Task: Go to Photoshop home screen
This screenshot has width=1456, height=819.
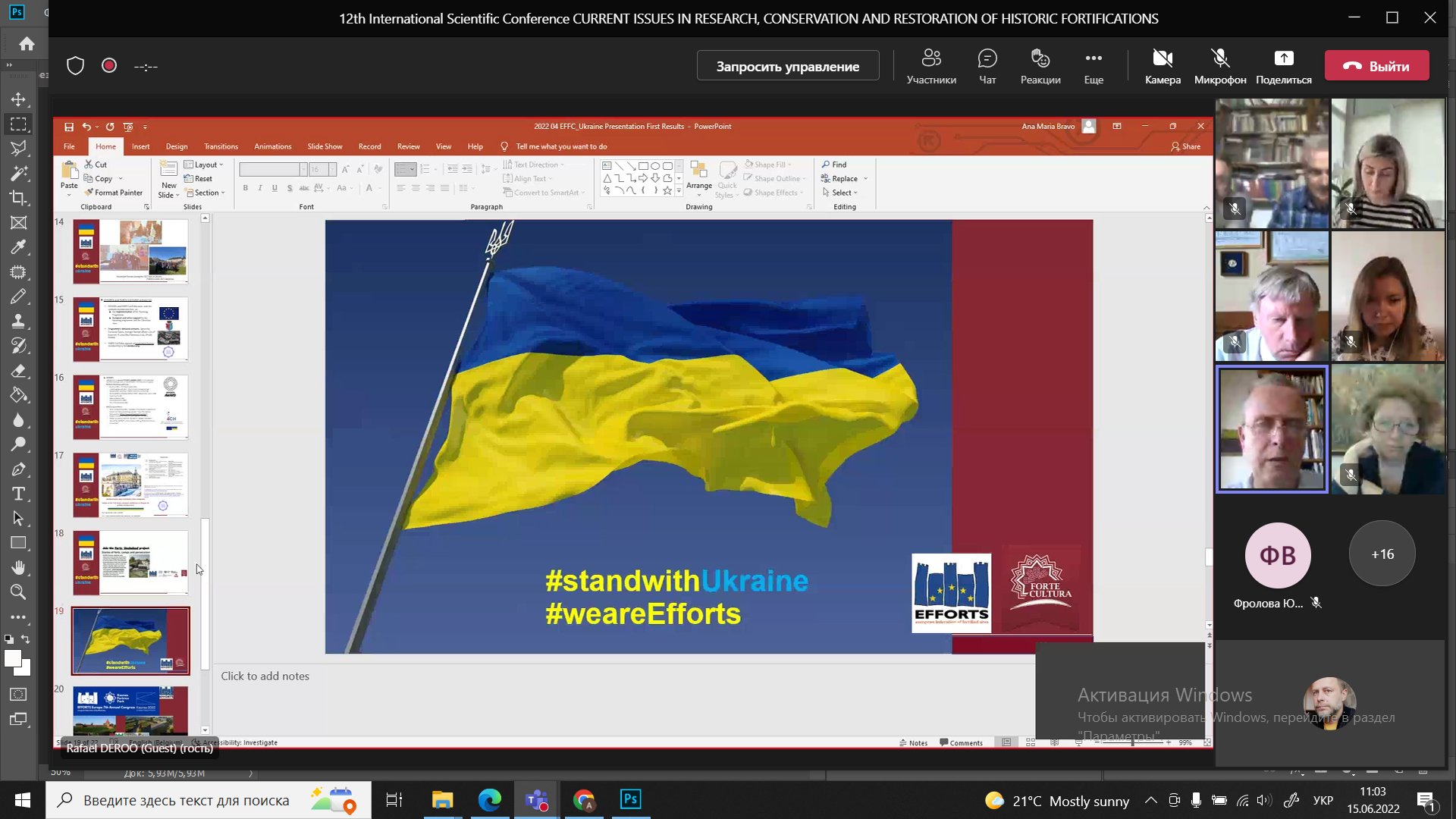Action: (x=27, y=44)
